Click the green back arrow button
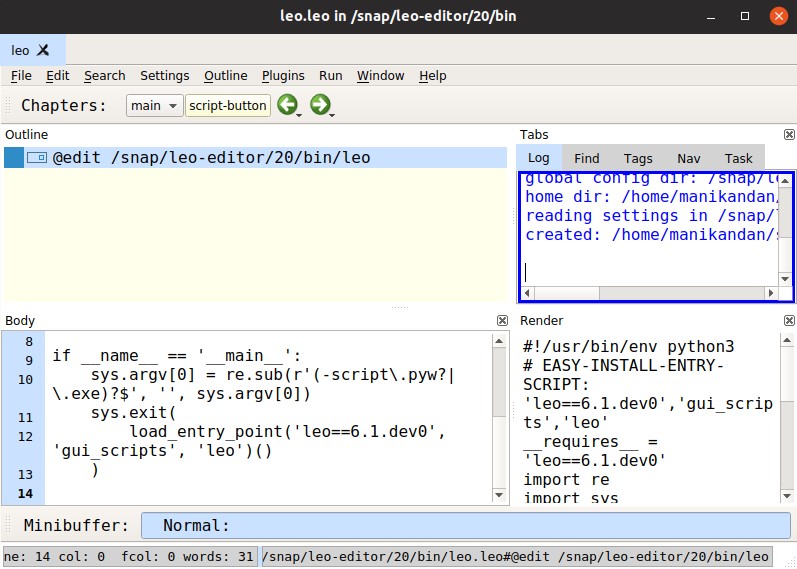 288,105
